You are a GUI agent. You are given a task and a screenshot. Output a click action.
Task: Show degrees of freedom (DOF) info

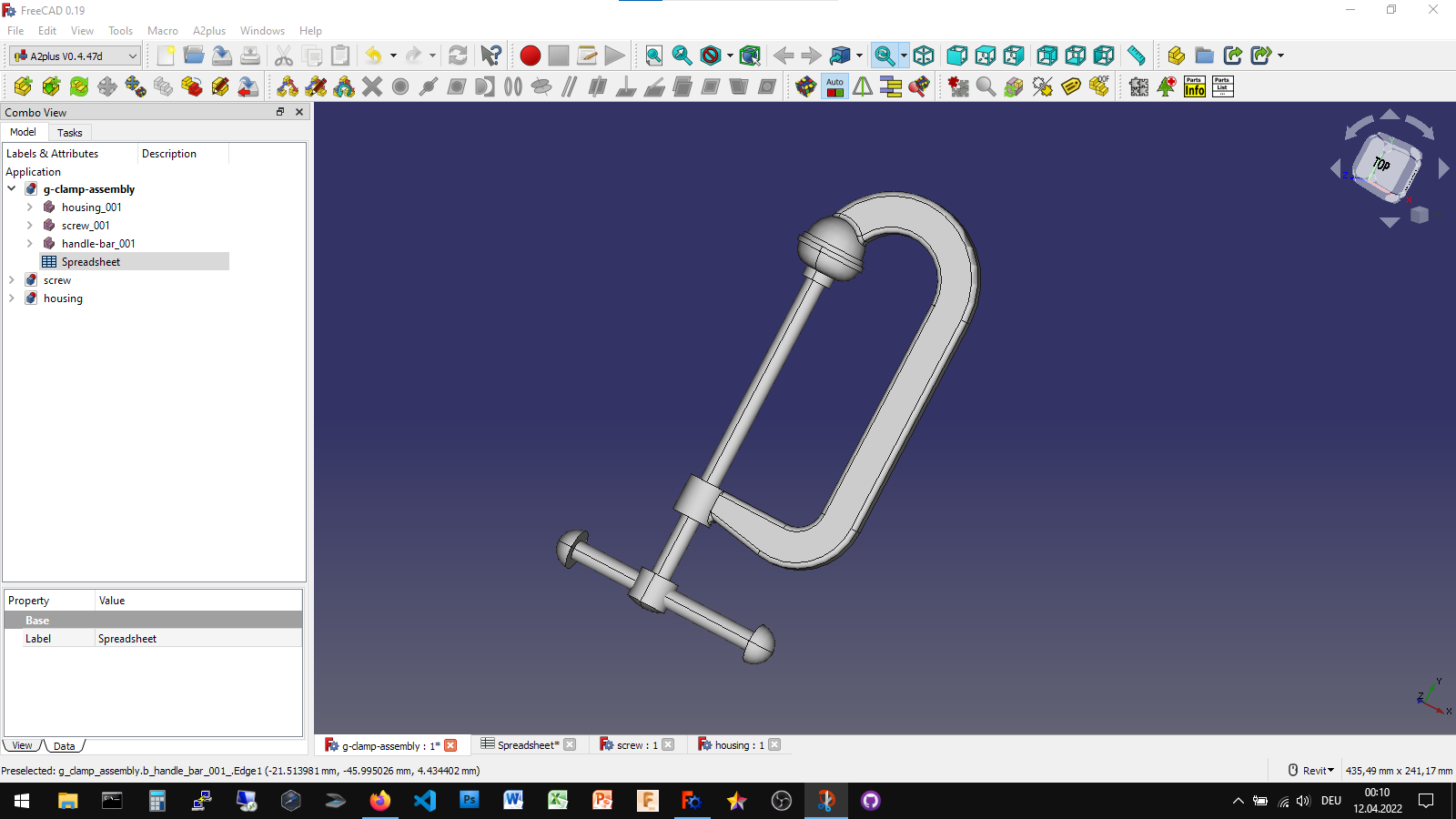tap(1098, 86)
